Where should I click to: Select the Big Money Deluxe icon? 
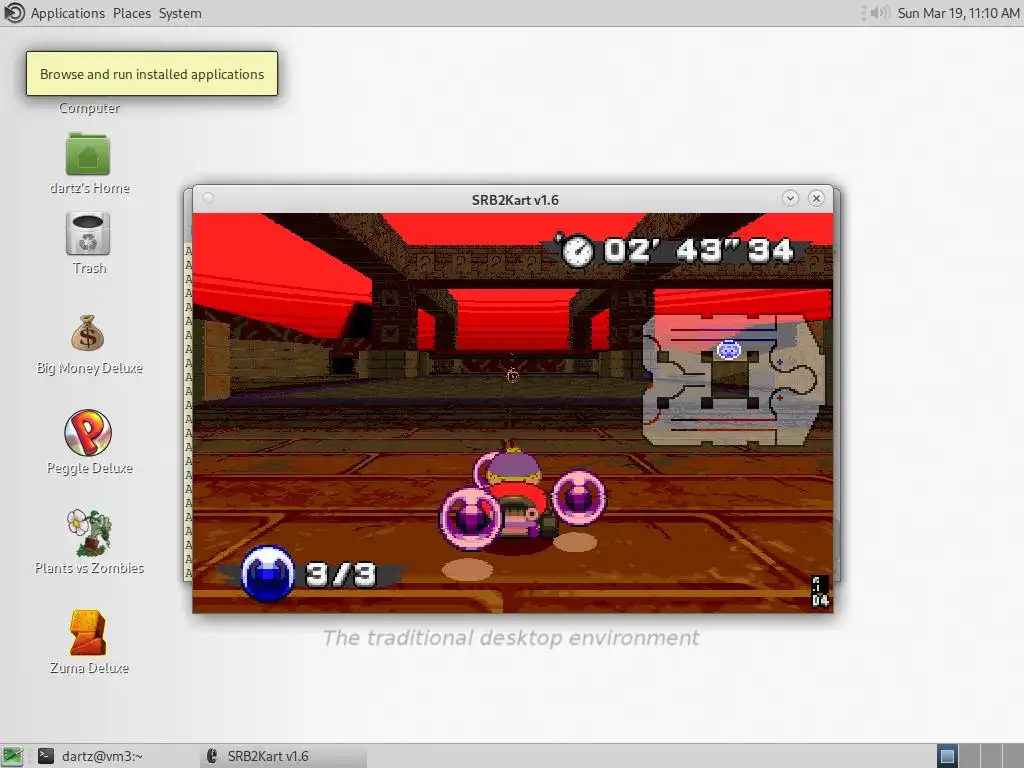[x=88, y=334]
